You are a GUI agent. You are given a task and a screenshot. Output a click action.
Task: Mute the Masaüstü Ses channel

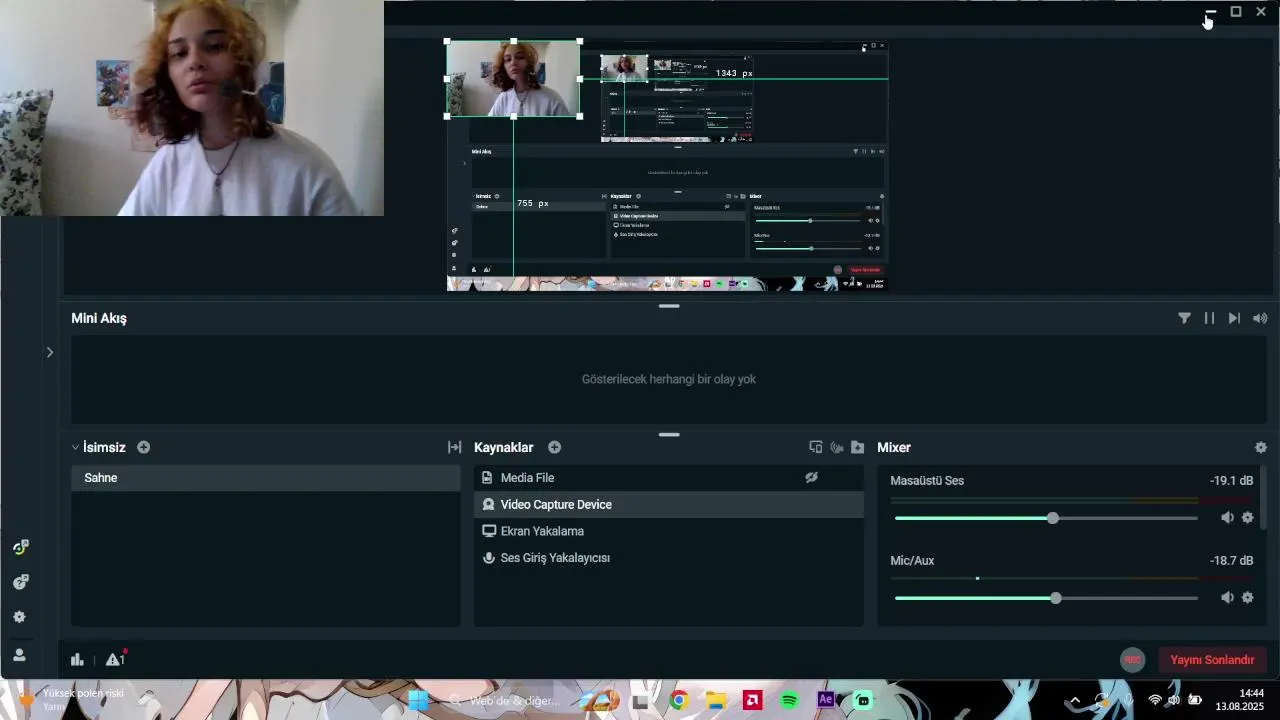pos(1227,518)
